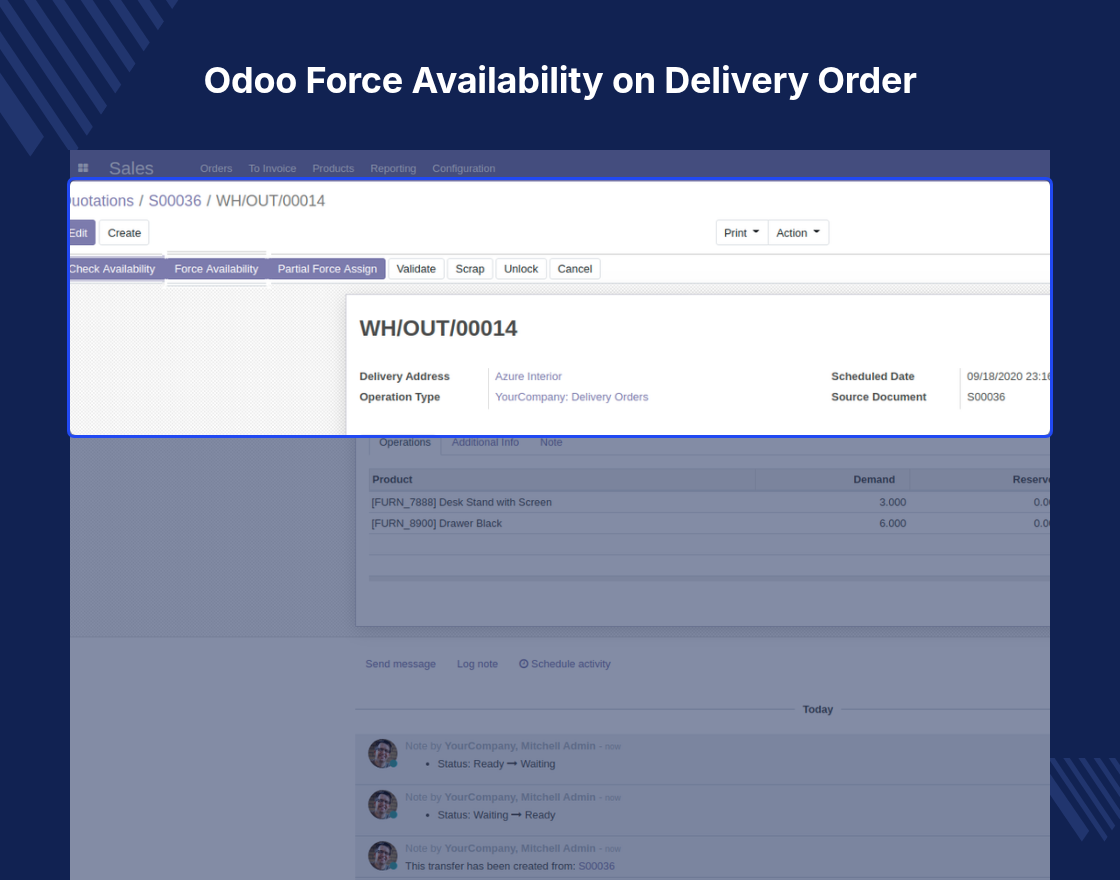
Task: Open Azure Interior delivery address link
Action: pyautogui.click(x=529, y=376)
